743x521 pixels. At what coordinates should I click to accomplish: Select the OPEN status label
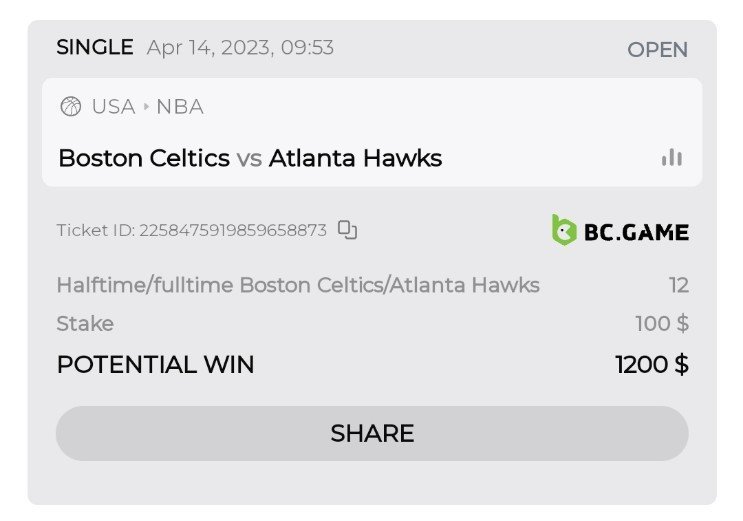(x=657, y=49)
